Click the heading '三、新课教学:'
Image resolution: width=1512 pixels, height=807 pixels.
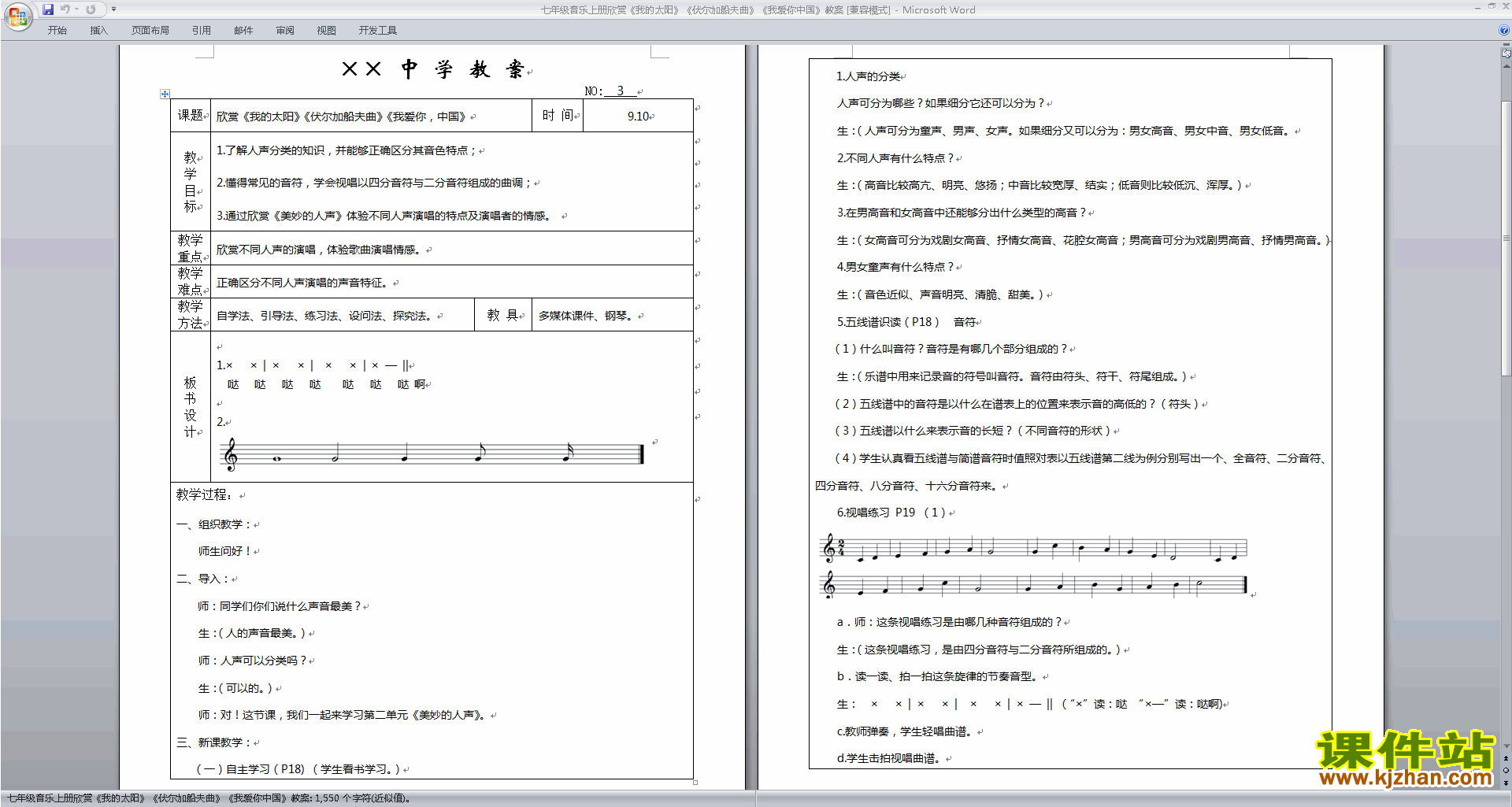[x=214, y=742]
